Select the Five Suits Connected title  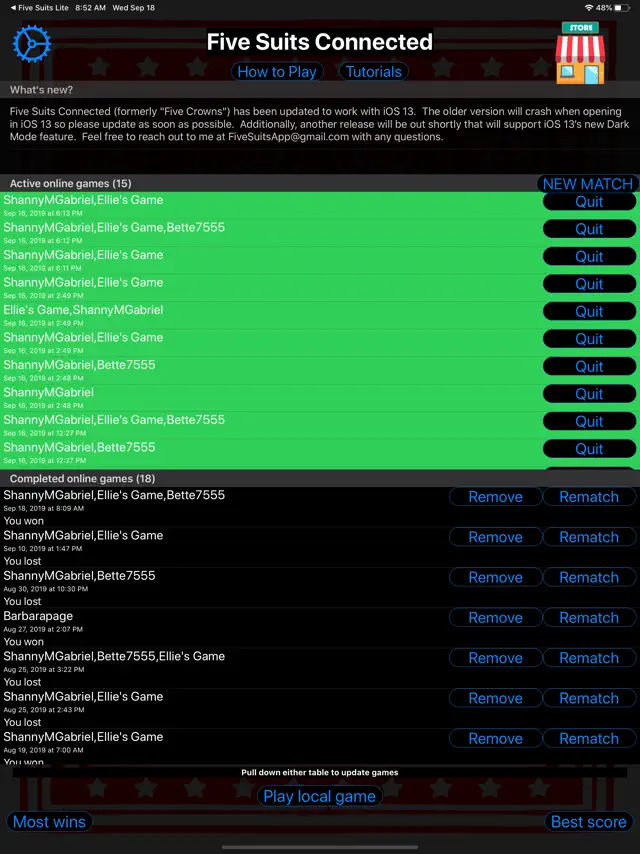pyautogui.click(x=320, y=42)
